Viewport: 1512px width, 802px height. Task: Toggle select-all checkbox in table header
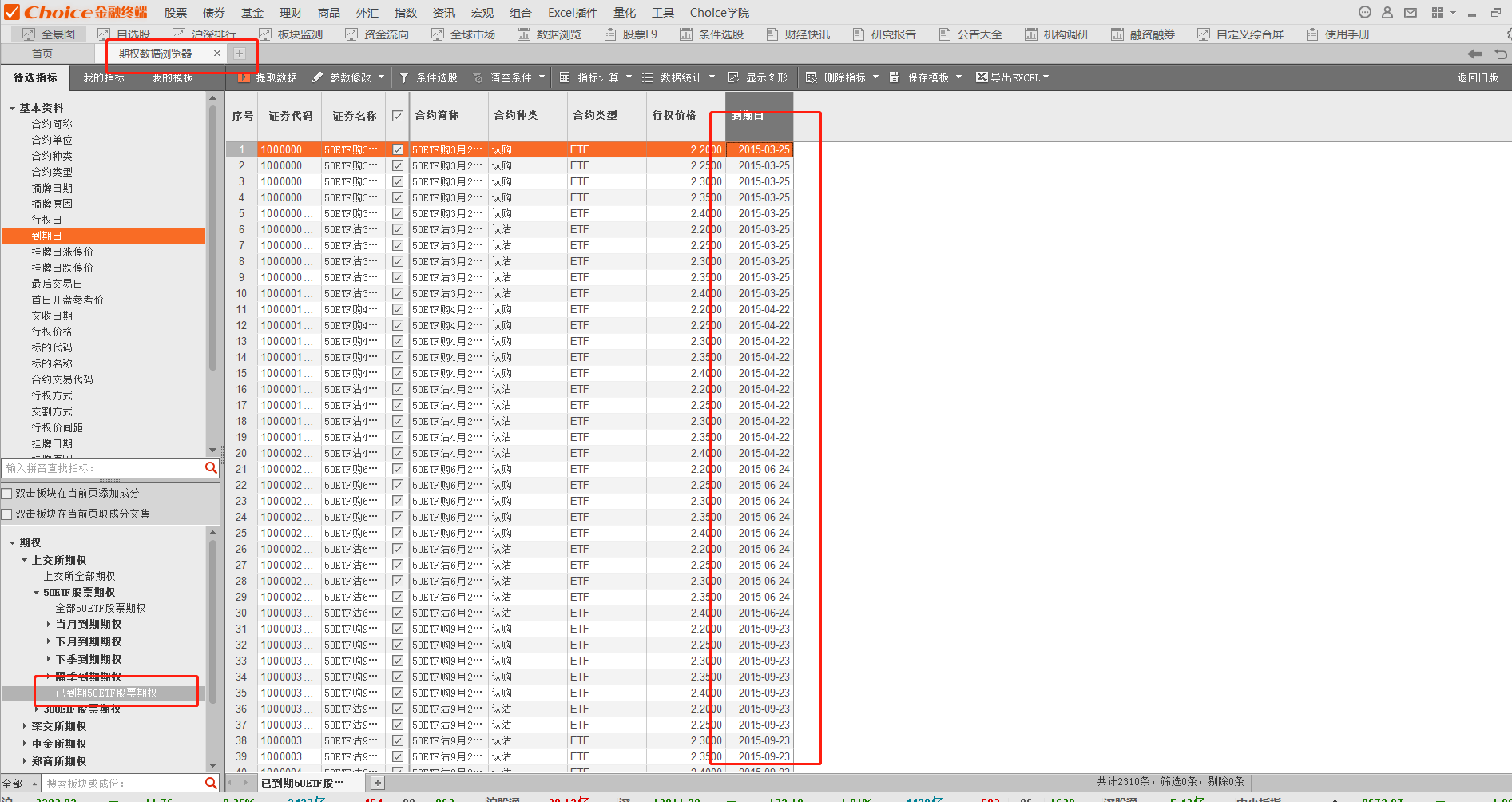[x=398, y=116]
